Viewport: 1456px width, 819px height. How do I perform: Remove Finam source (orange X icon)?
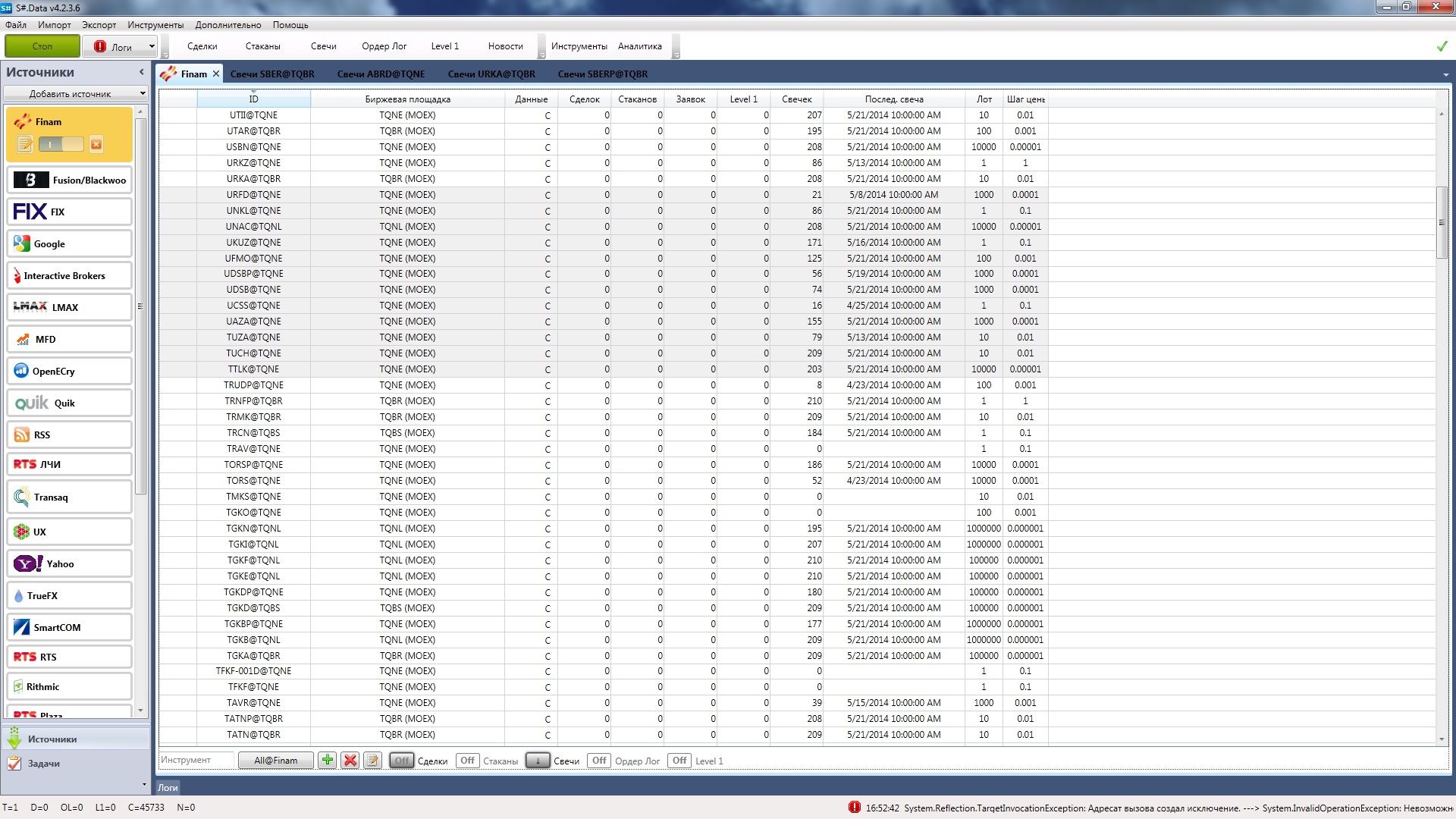[96, 144]
